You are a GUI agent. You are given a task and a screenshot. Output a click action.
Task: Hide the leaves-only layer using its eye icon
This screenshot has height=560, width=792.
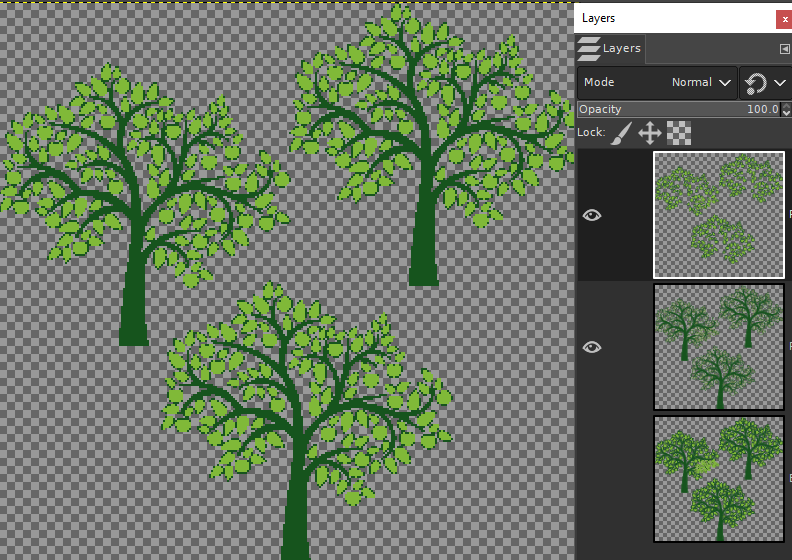(x=592, y=216)
